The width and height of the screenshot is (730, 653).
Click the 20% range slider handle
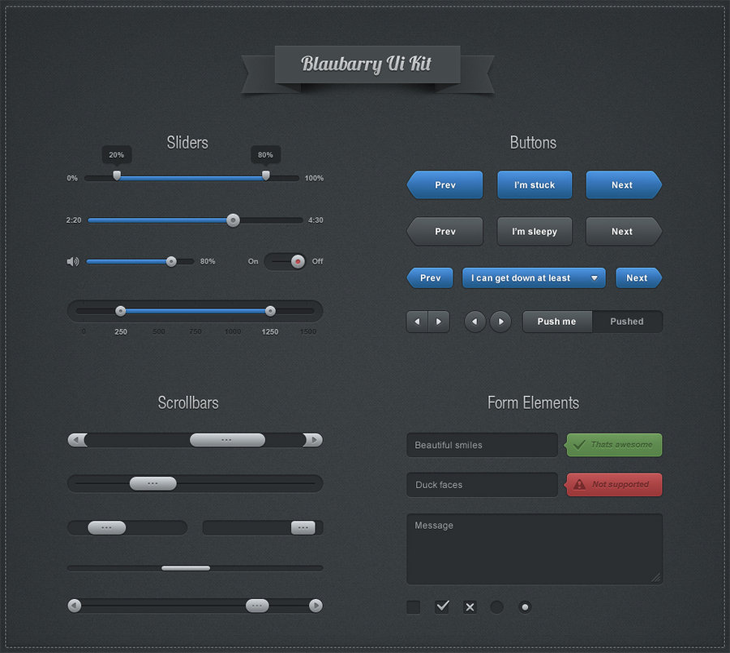[117, 175]
